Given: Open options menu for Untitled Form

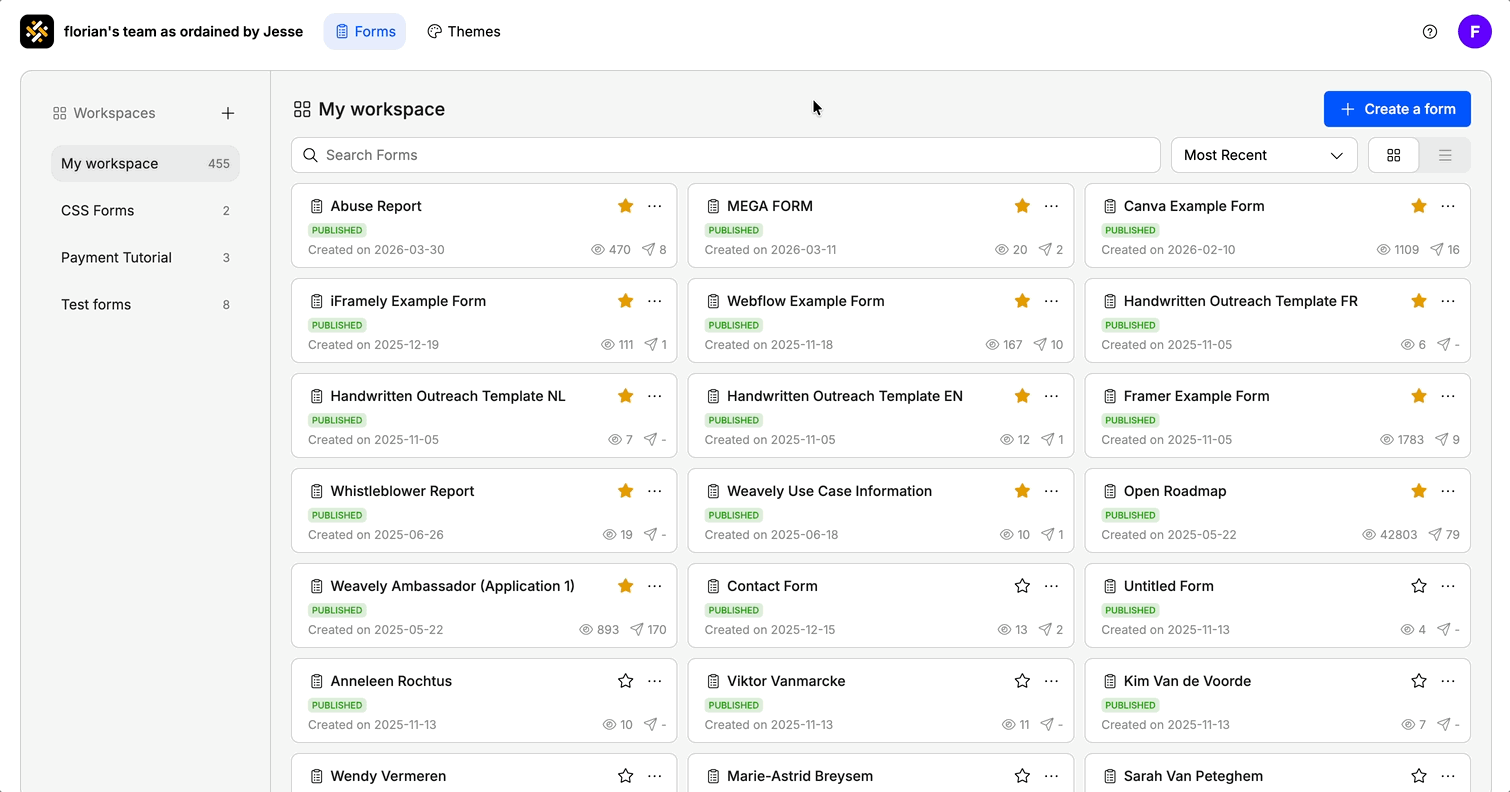Looking at the screenshot, I should click(x=1448, y=586).
